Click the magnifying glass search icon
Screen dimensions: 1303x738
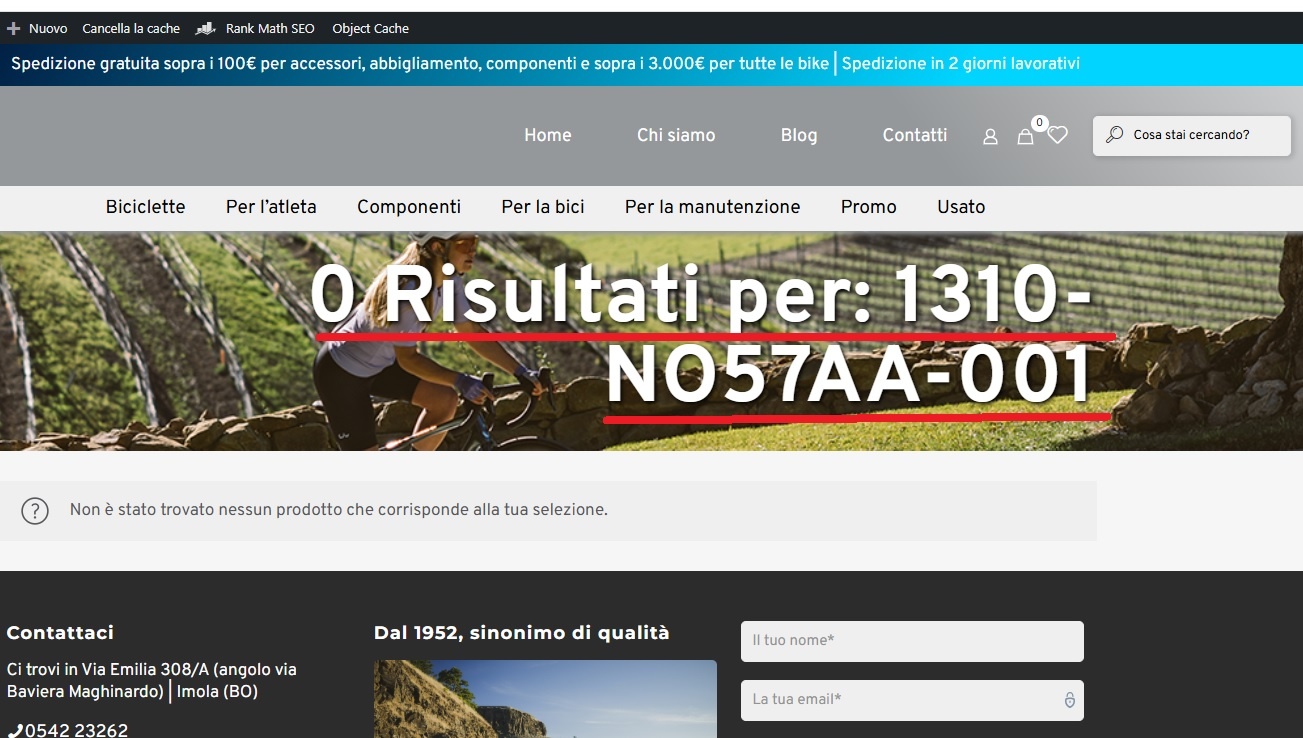pos(1114,135)
